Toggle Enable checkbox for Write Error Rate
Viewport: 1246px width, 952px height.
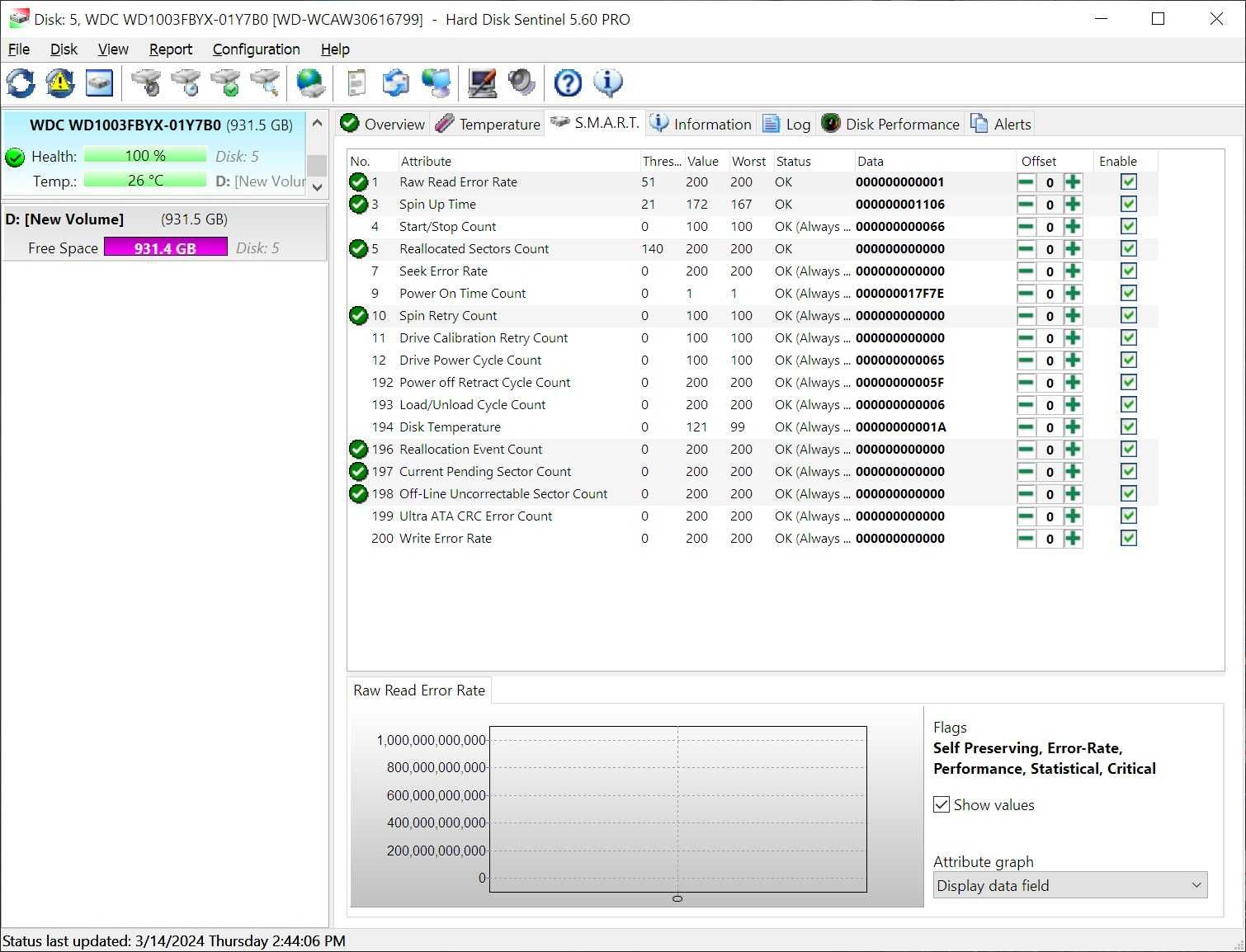(1129, 539)
